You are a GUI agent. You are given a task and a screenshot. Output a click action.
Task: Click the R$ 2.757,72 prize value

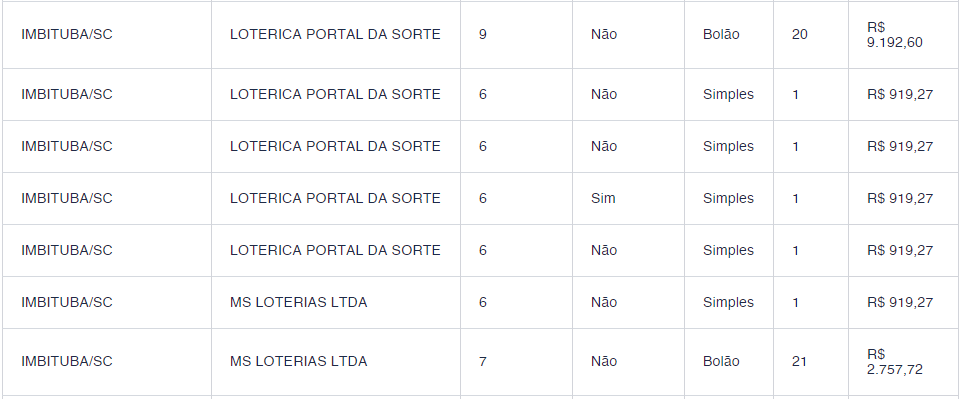pos(894,362)
